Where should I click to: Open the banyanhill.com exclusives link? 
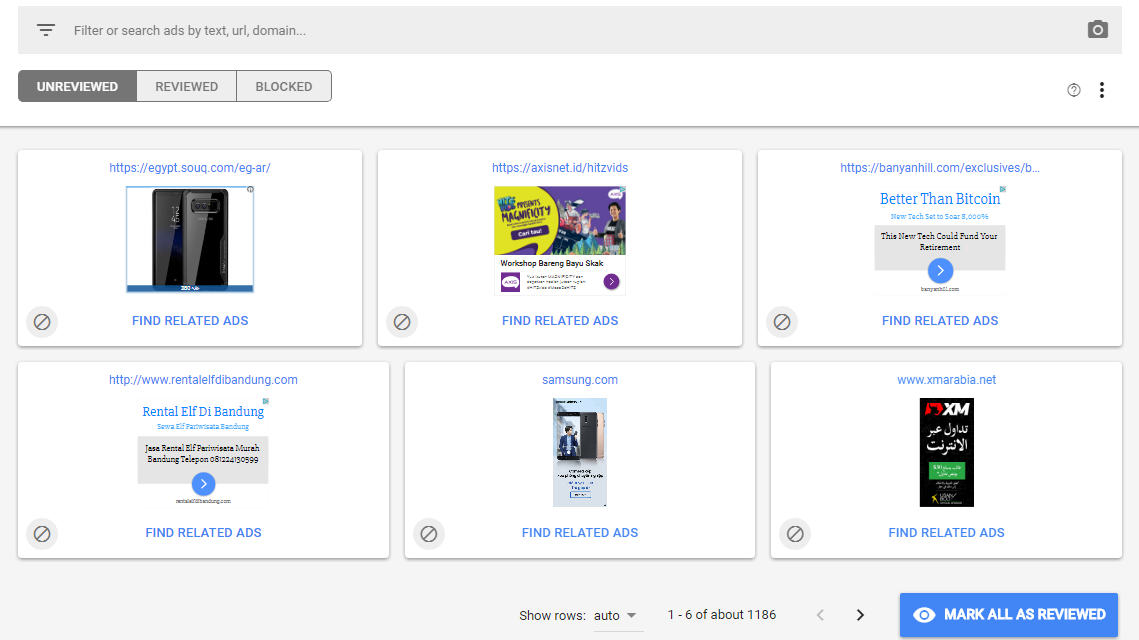940,167
